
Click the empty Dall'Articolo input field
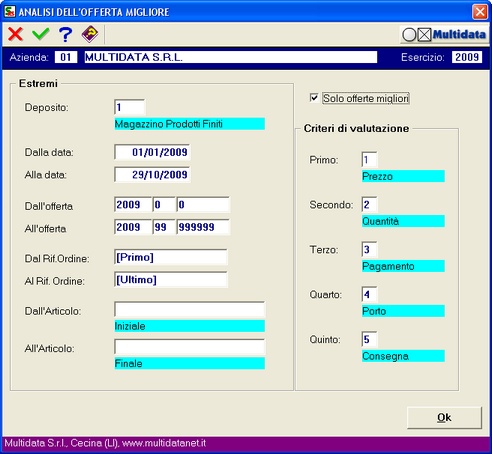click(189, 310)
